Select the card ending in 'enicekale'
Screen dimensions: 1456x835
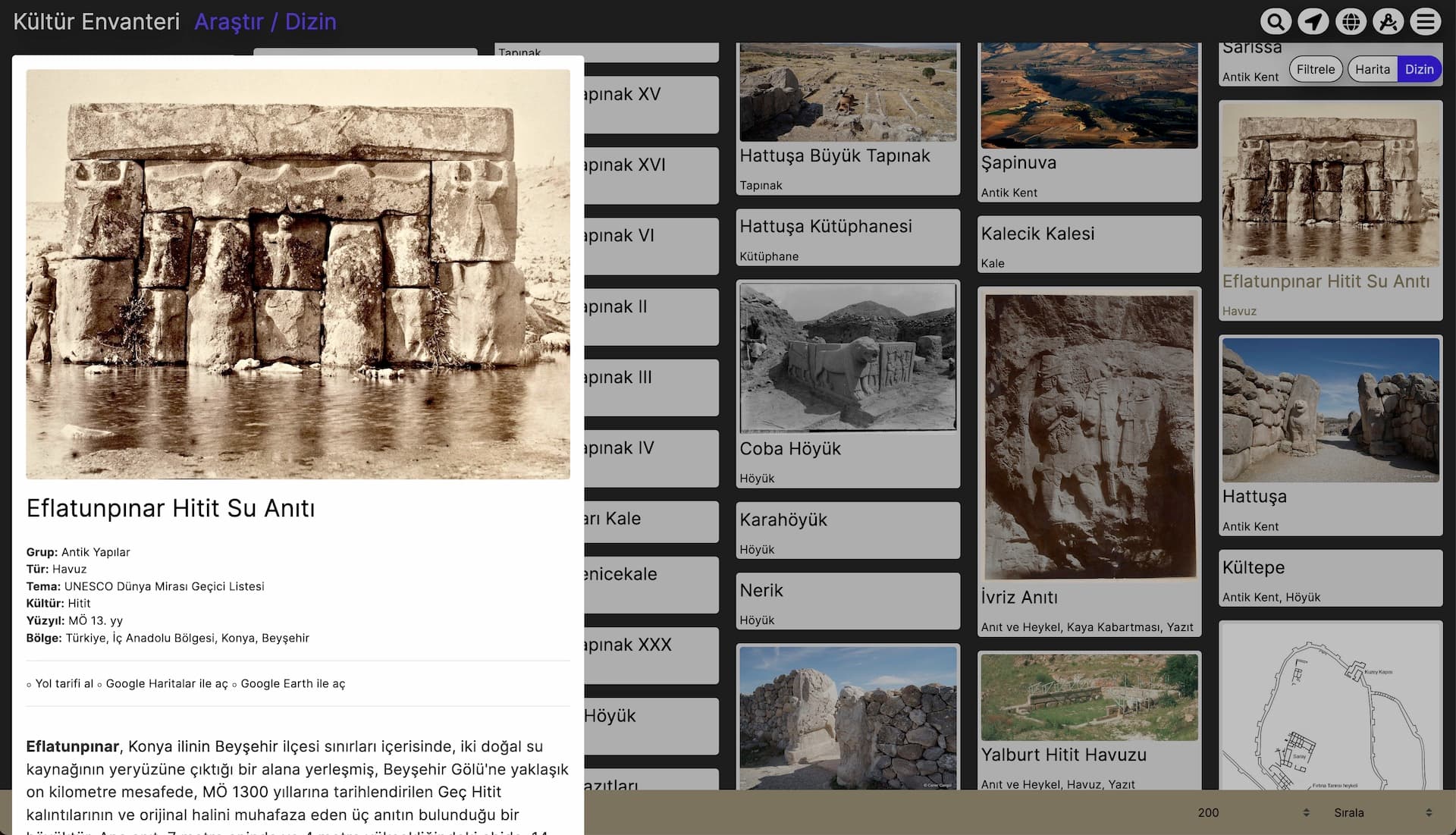click(651, 585)
